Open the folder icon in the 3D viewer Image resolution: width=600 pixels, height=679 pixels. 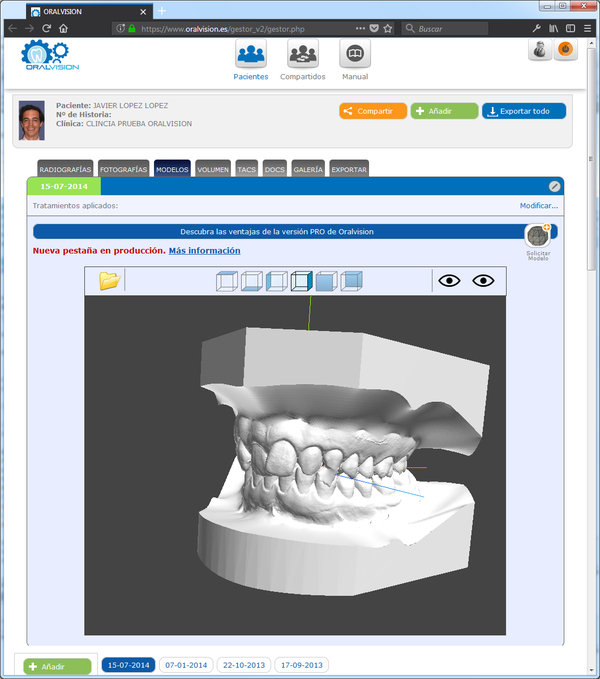click(109, 281)
